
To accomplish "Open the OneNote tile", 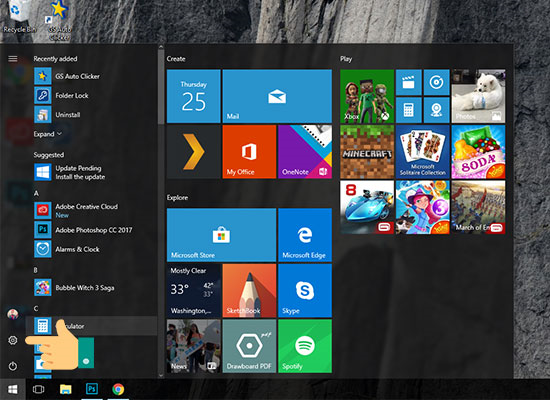I will (x=305, y=152).
